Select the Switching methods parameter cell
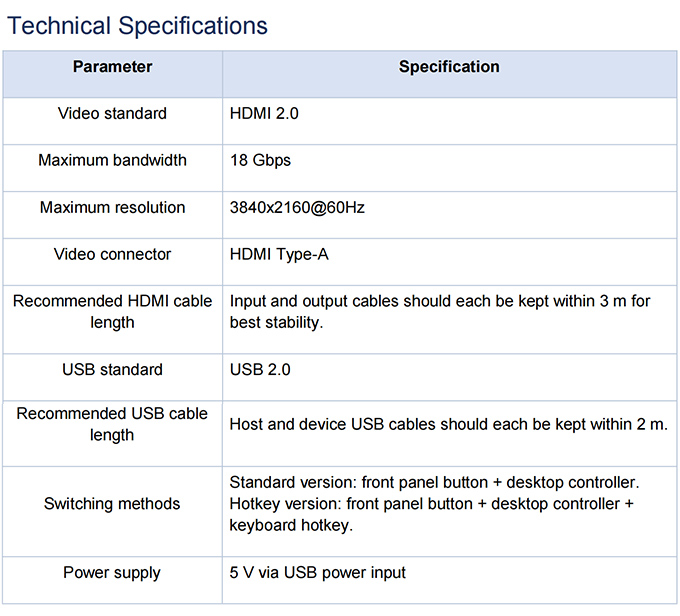 (113, 504)
